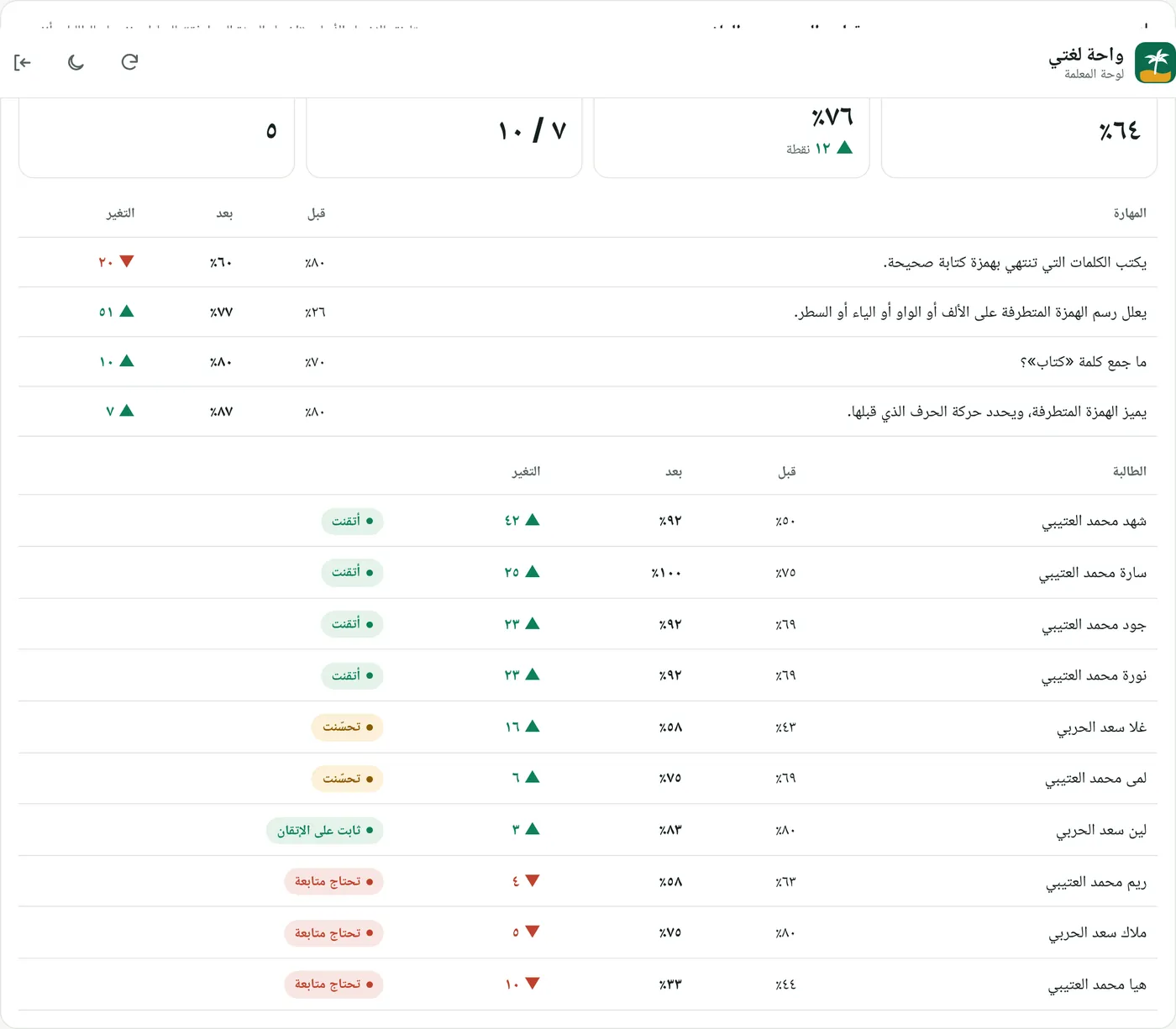Click أتقنت badge in سارة row
Image resolution: width=1176 pixels, height=1029 pixels.
(352, 572)
